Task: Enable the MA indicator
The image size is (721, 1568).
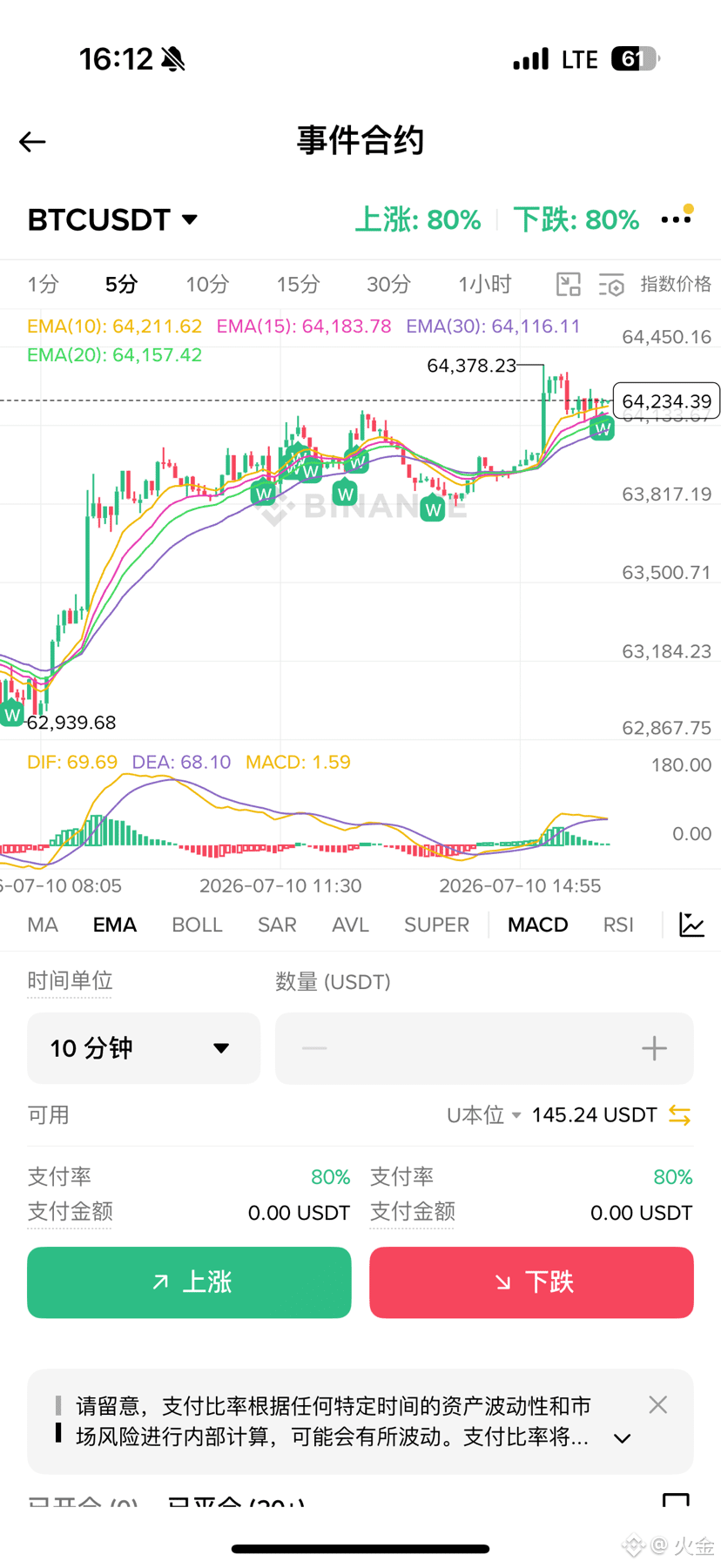Action: coord(43,925)
